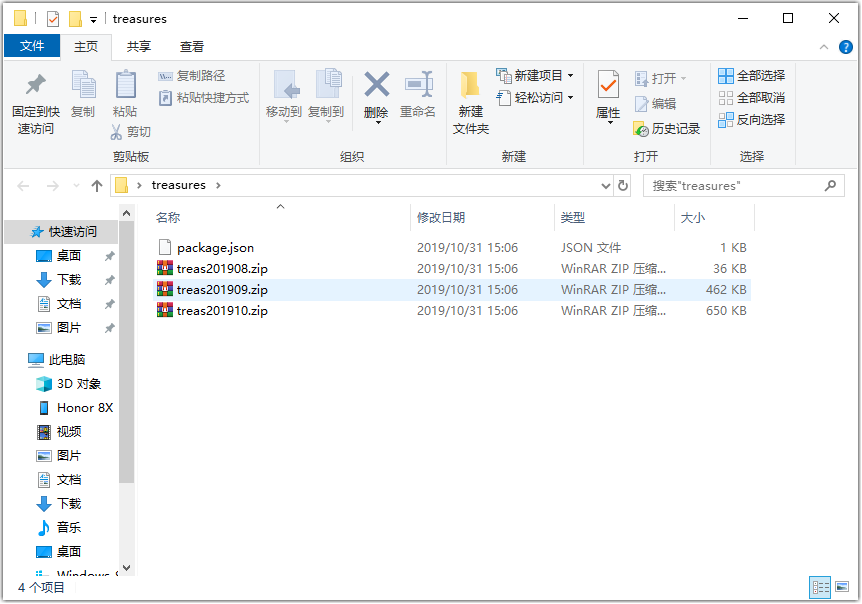Click the Refresh button beside address bar
This screenshot has width=862, height=604.
pos(623,186)
